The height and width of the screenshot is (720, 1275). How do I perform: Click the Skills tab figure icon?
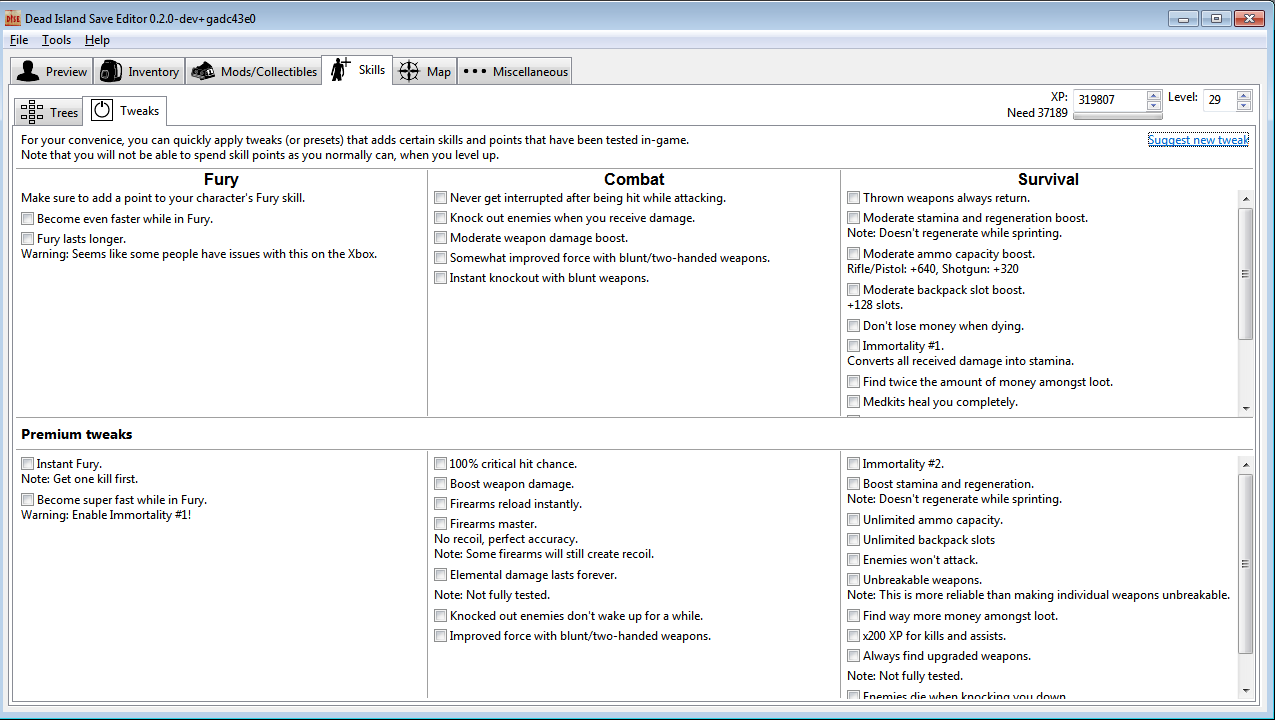coord(341,70)
